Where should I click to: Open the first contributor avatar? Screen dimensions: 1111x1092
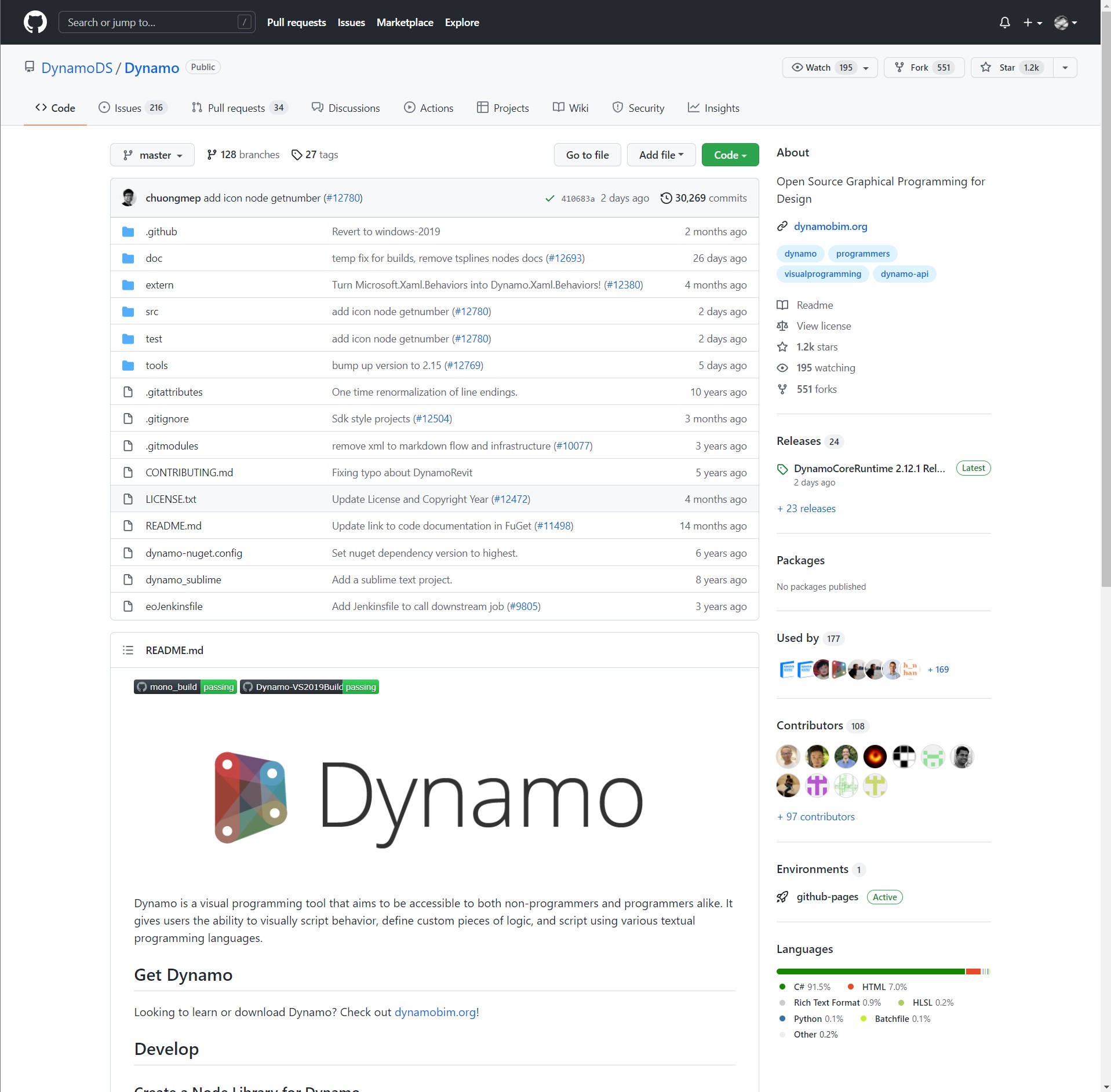coord(788,757)
